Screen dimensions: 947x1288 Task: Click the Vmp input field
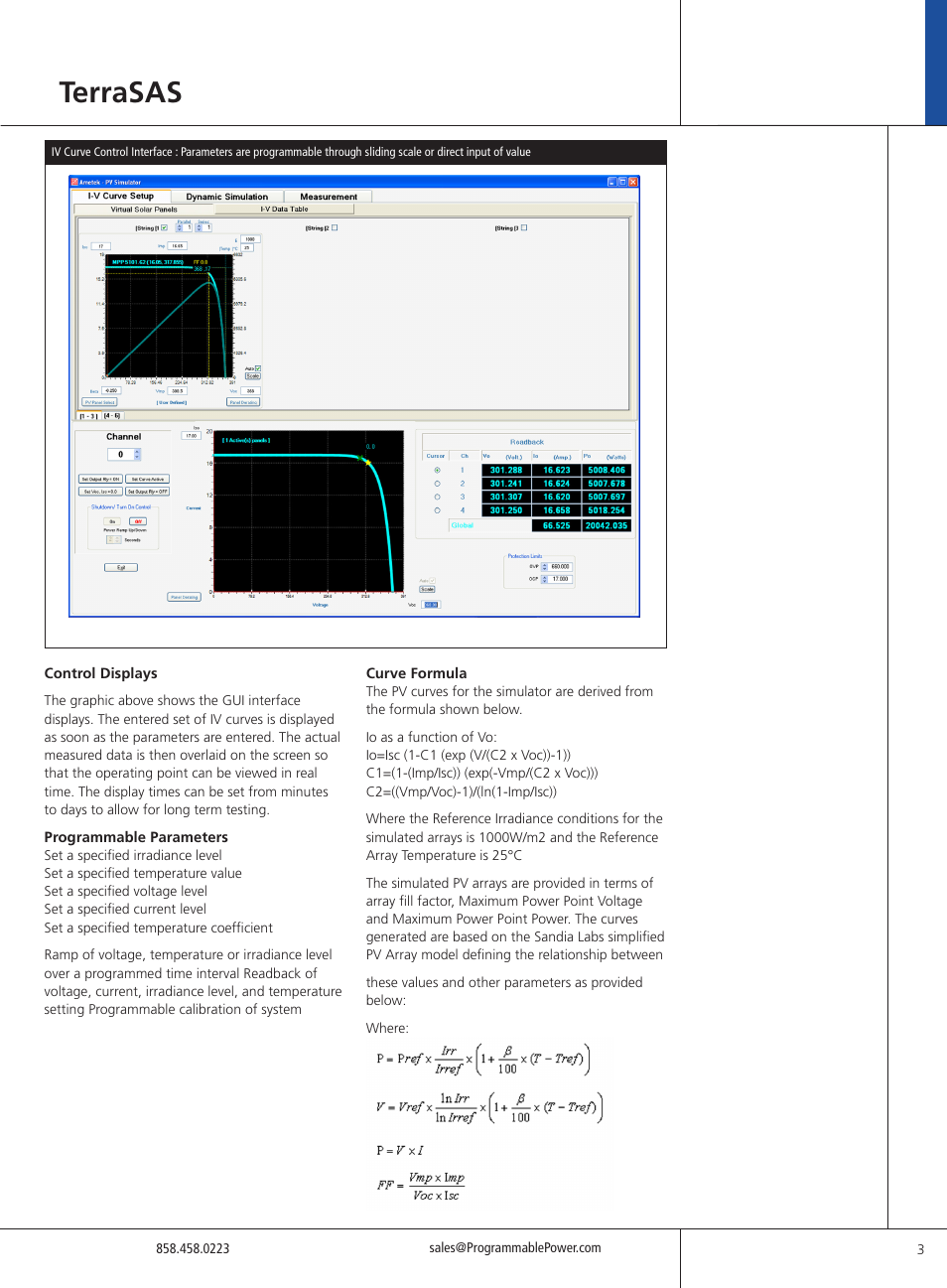(177, 391)
